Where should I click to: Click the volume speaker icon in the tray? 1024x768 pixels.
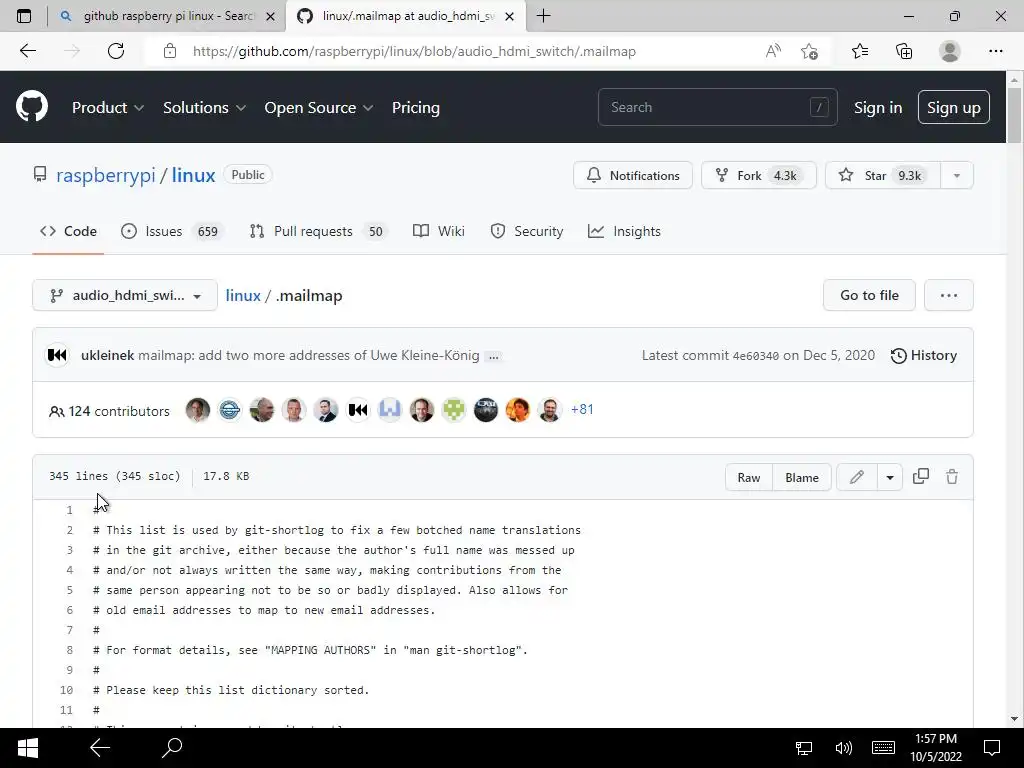click(844, 748)
